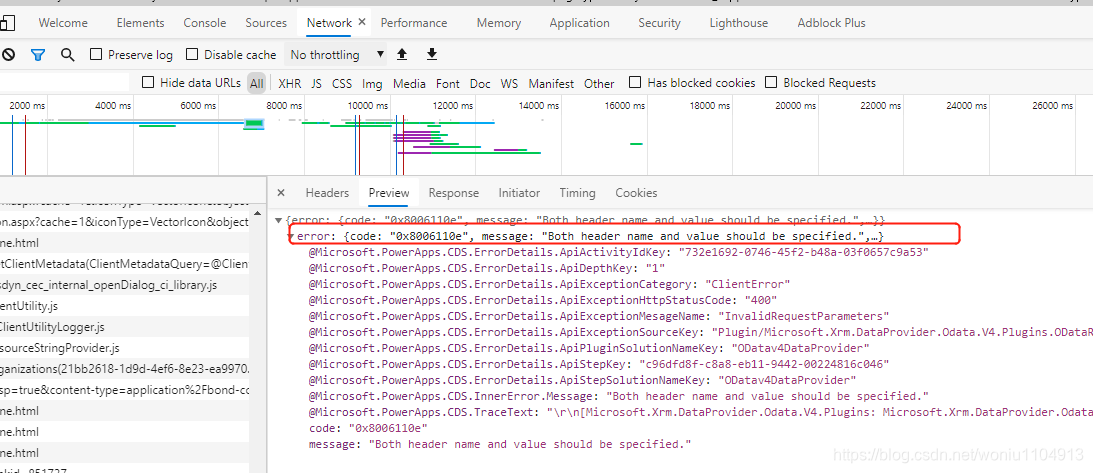
Task: Click the TraceText property line
Action: click(x=701, y=412)
